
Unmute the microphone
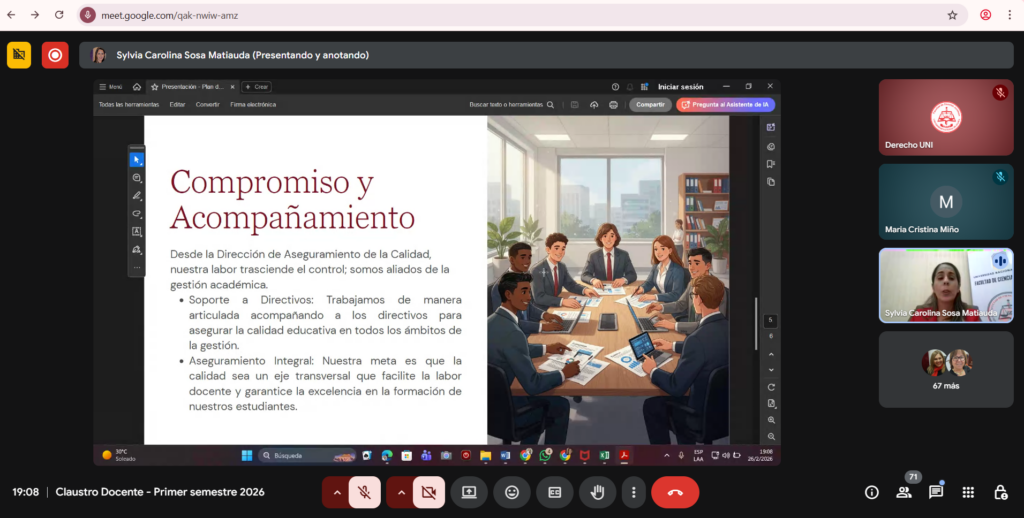tap(365, 492)
